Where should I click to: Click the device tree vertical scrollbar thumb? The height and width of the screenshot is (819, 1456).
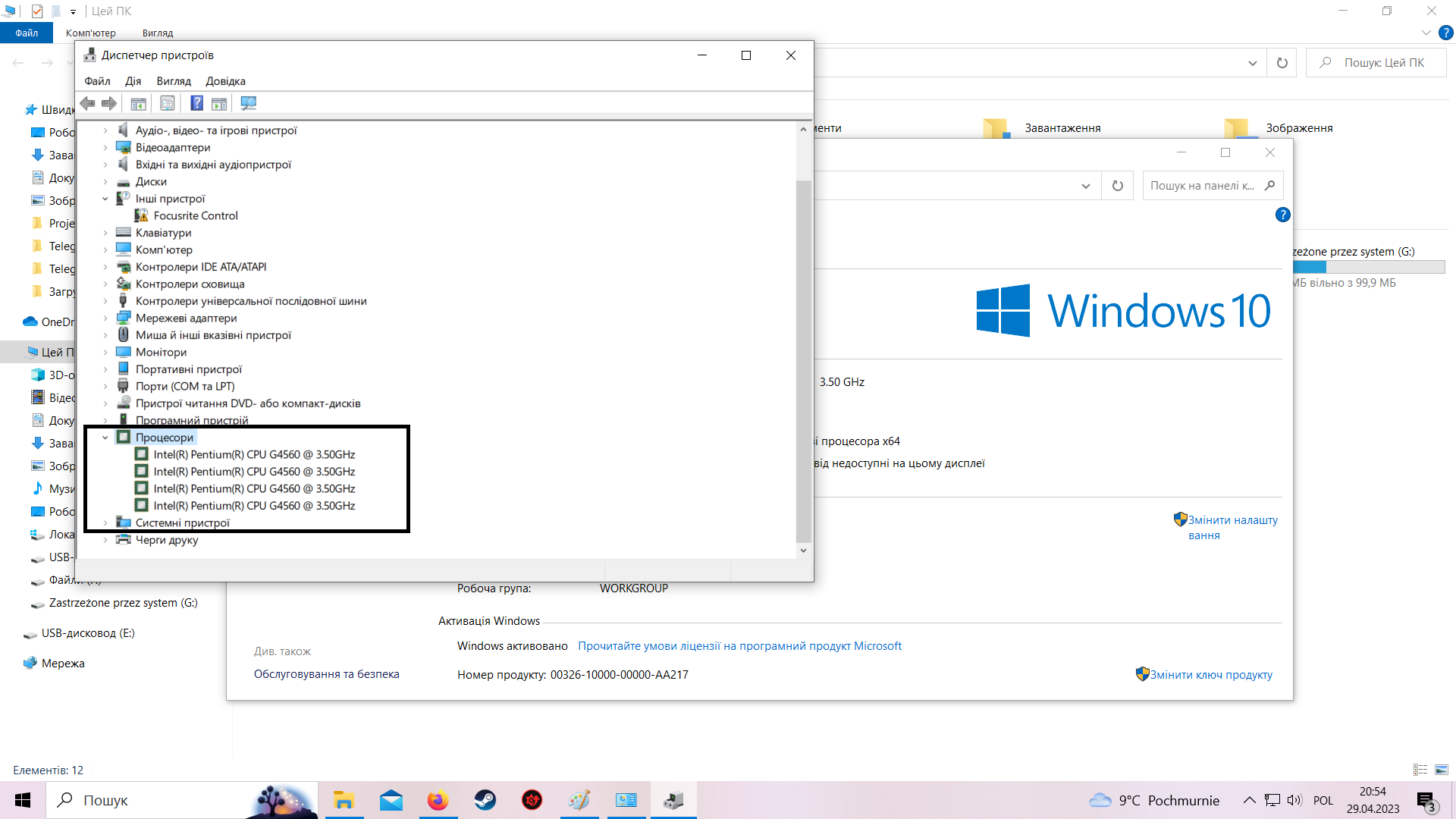pyautogui.click(x=803, y=360)
